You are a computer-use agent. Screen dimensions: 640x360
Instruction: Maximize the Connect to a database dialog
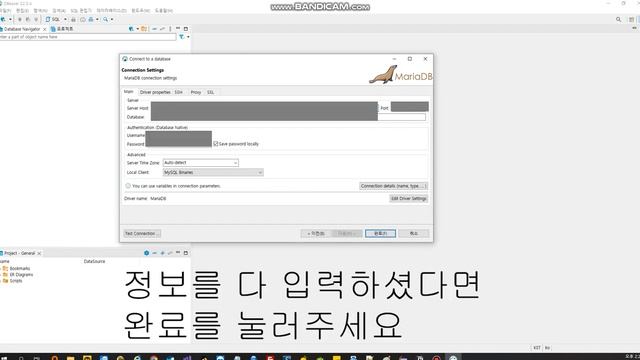click(x=410, y=59)
